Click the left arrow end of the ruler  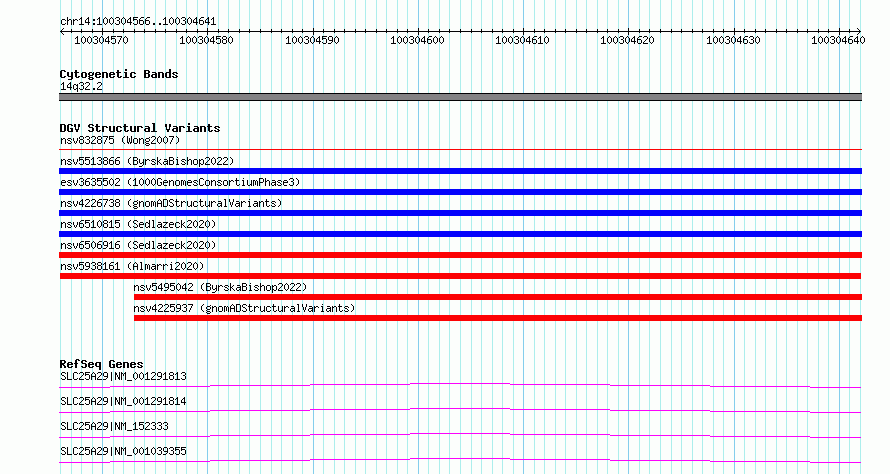[62, 32]
